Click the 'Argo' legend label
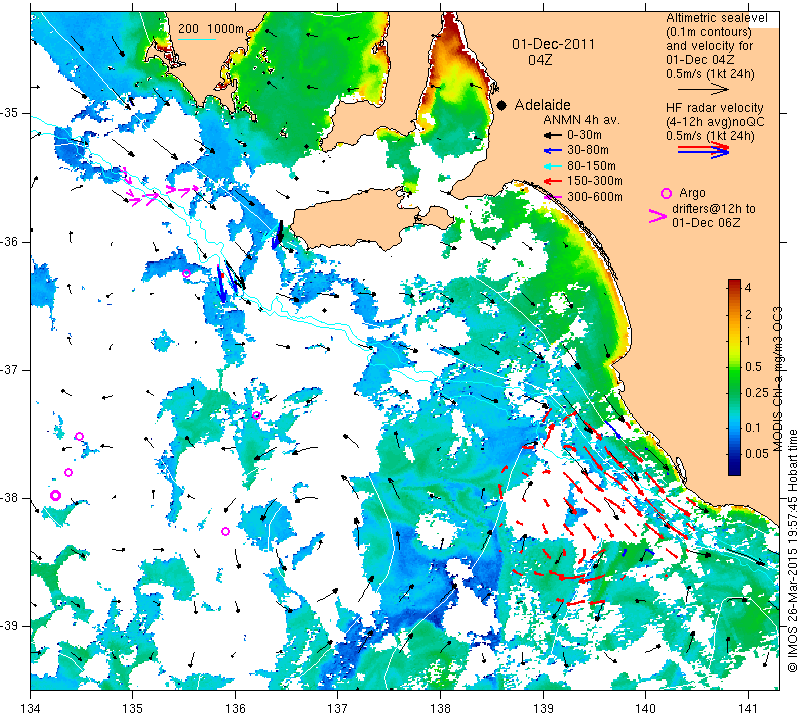Screen dimensions: 800x720 [x=692, y=193]
